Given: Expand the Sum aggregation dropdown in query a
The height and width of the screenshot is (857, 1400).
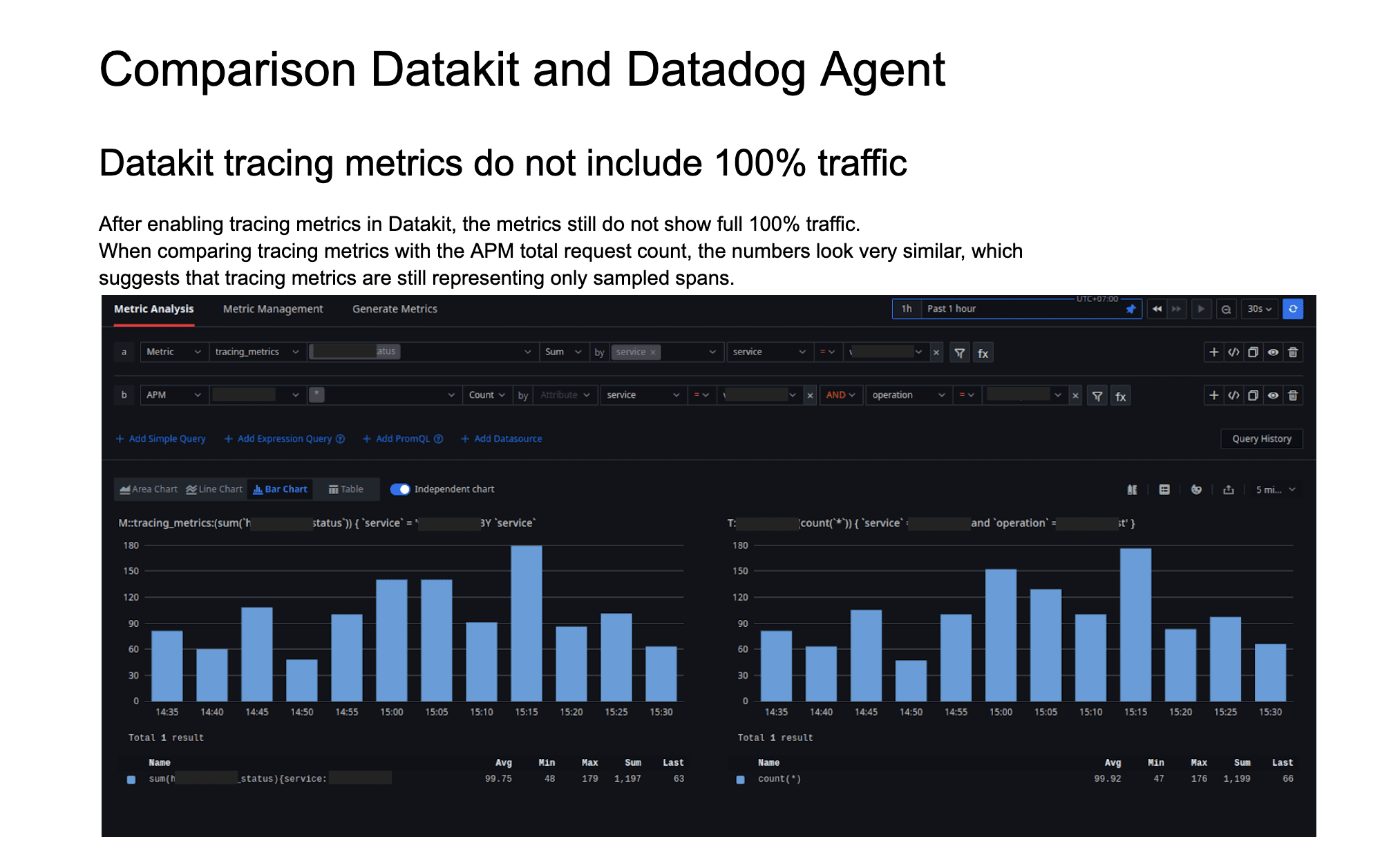Looking at the screenshot, I should click(x=562, y=352).
